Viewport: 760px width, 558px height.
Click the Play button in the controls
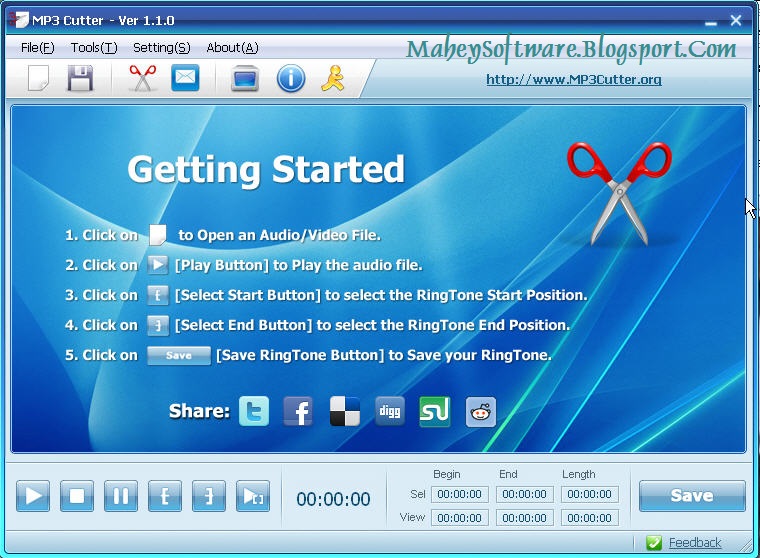(x=33, y=496)
